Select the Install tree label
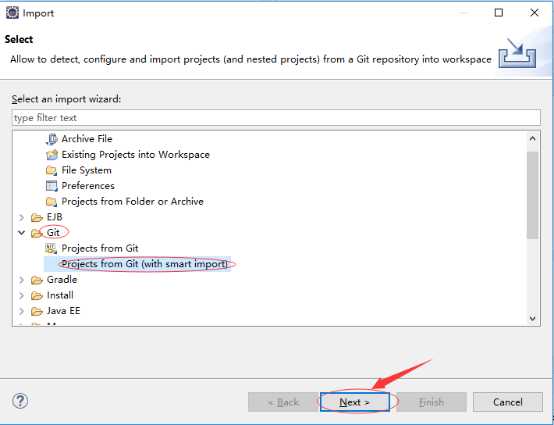This screenshot has height=425, width=554. (x=60, y=295)
